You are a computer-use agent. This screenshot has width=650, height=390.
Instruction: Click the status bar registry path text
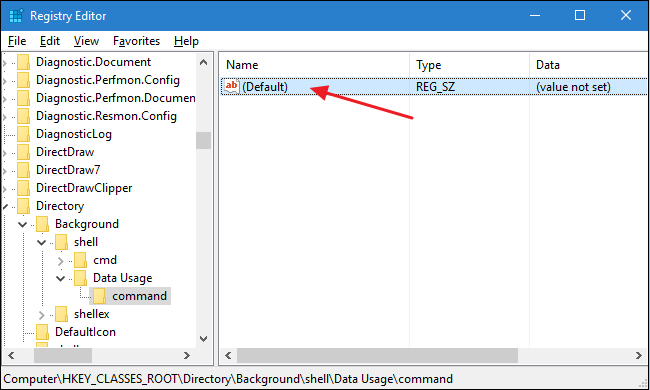(x=228, y=379)
